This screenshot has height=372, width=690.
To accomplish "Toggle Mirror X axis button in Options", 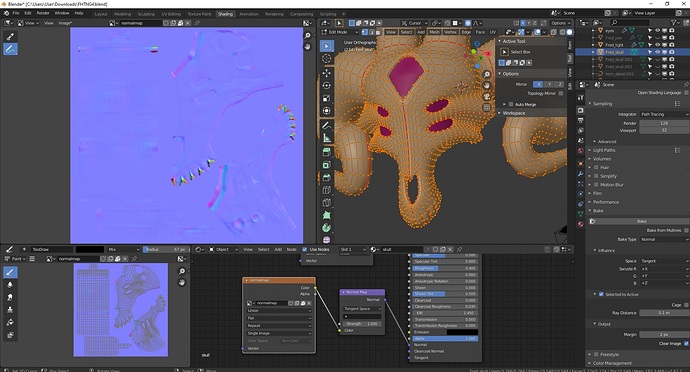I will (x=538, y=84).
